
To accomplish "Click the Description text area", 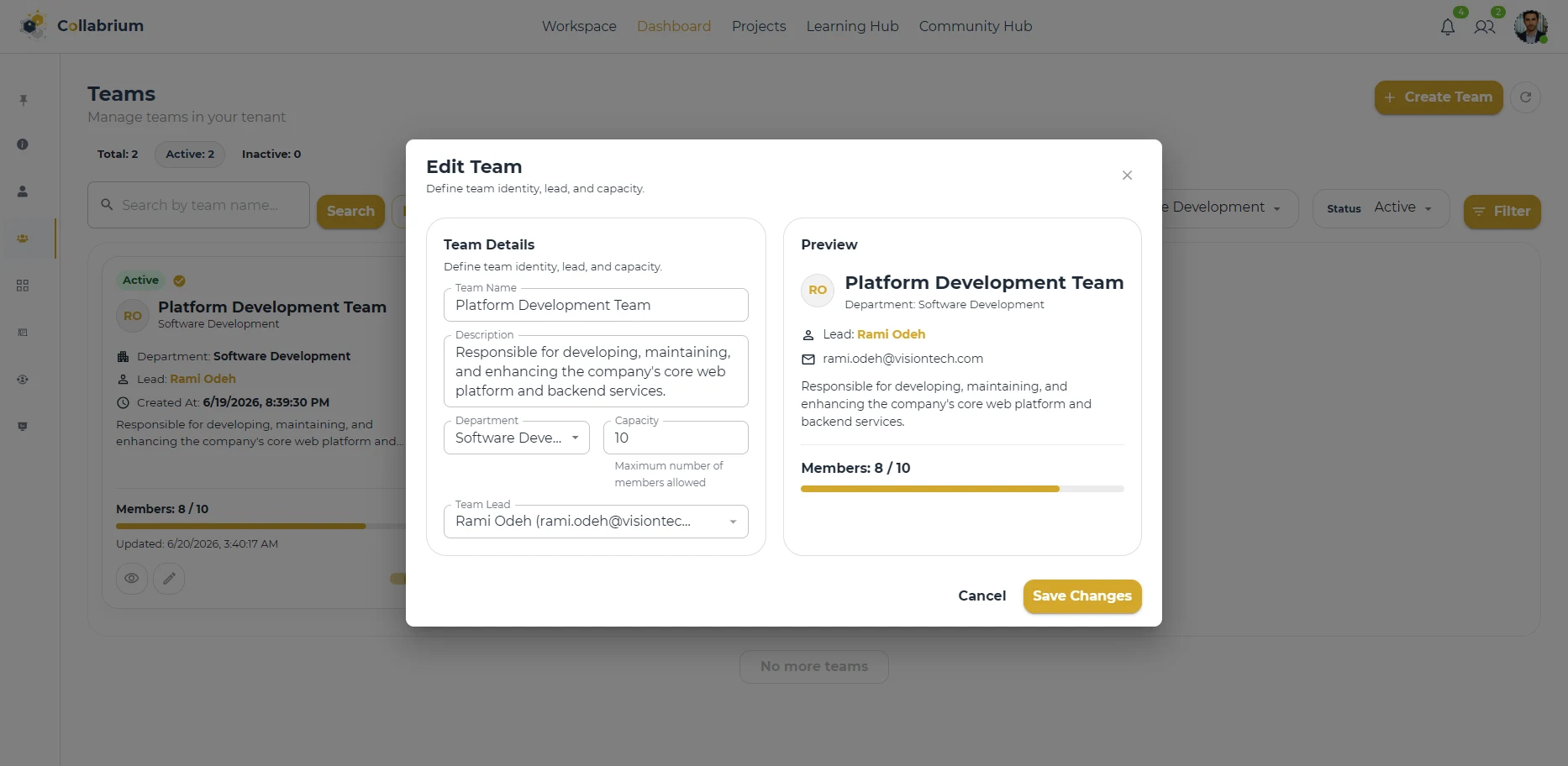I will pos(596,371).
